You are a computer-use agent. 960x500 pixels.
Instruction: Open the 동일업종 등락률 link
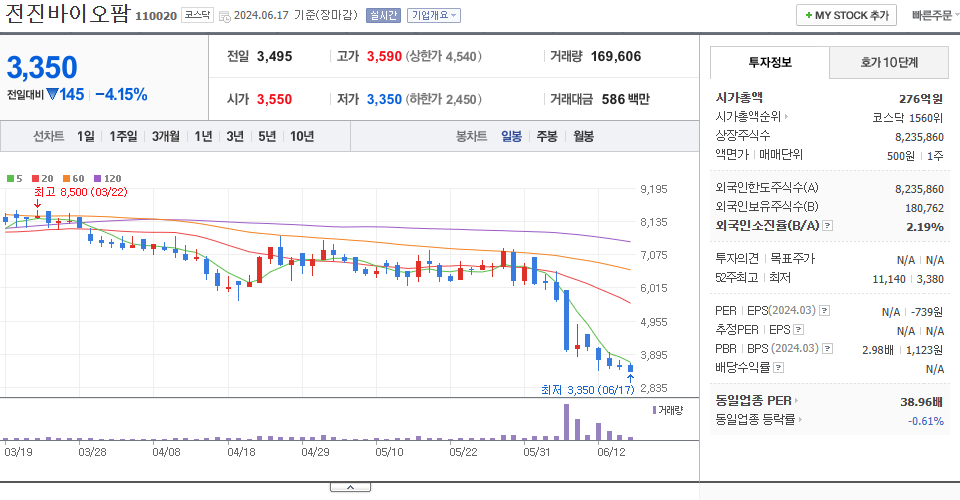pos(755,420)
